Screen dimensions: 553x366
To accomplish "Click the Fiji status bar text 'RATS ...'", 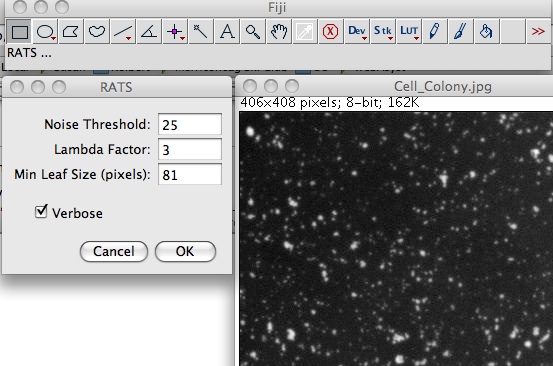I will pos(29,53).
